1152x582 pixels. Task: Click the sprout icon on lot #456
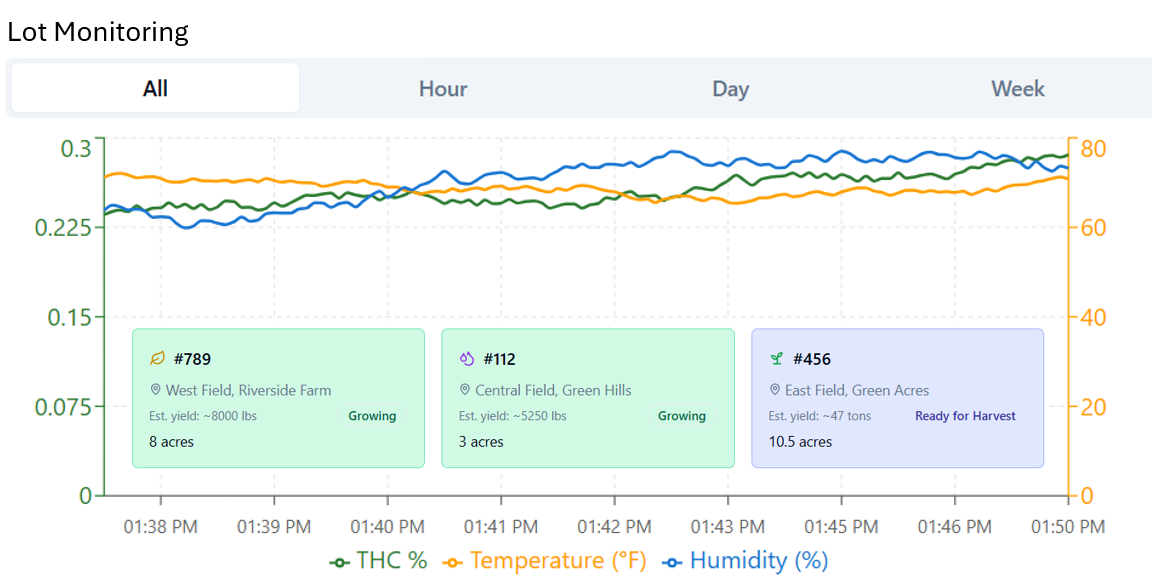[x=777, y=359]
